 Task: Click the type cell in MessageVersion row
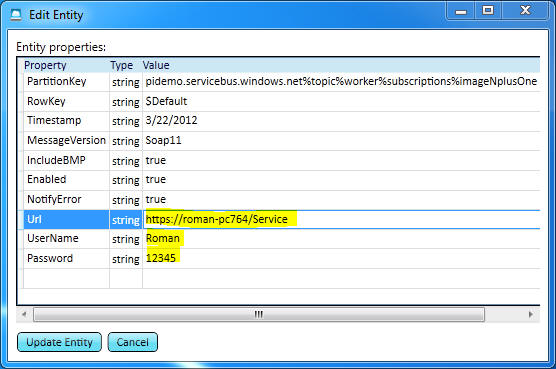[126, 141]
